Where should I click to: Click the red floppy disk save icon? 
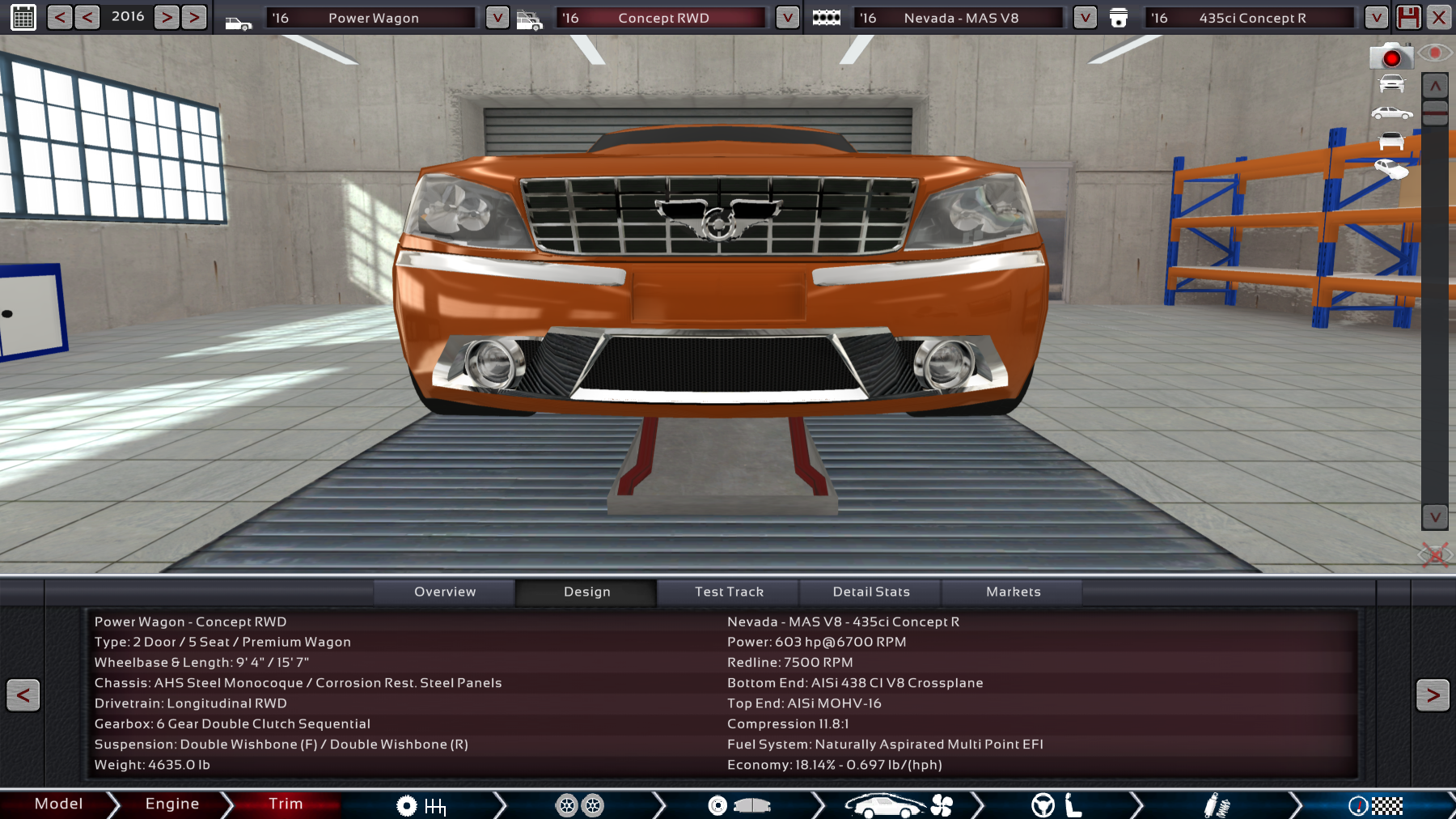coord(1408,17)
